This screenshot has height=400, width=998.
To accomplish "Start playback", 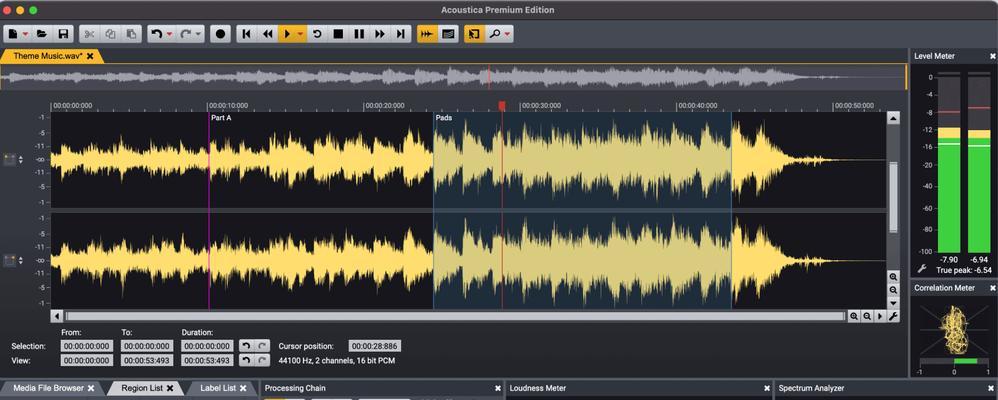I will tap(286, 34).
